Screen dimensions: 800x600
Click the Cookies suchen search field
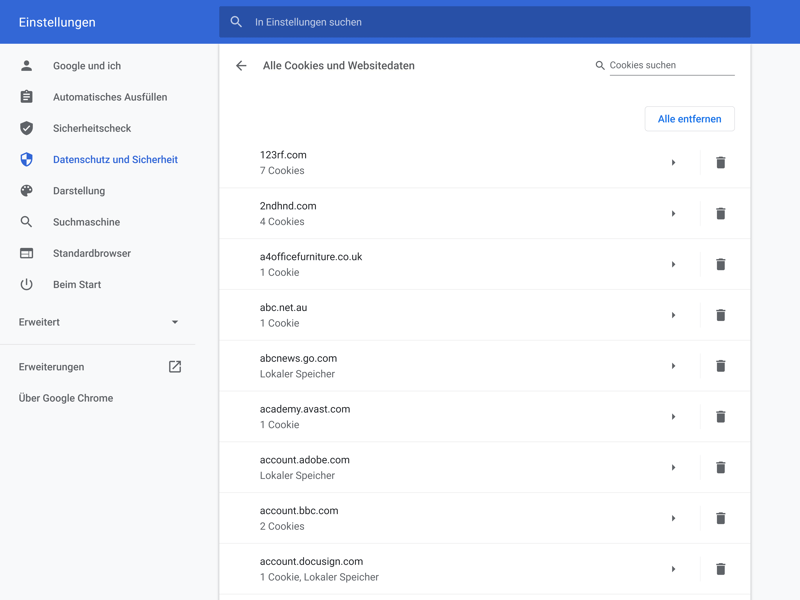[x=671, y=66]
